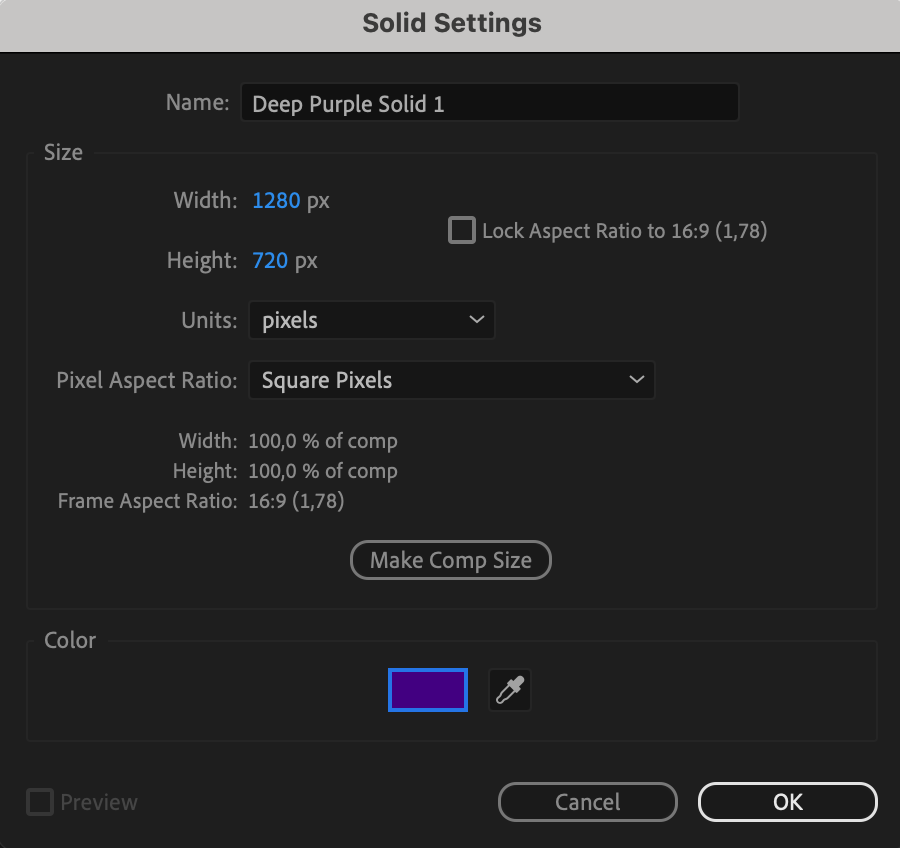Screen dimensions: 900x848
Task: Click the Make Comp Size button
Action: point(451,560)
